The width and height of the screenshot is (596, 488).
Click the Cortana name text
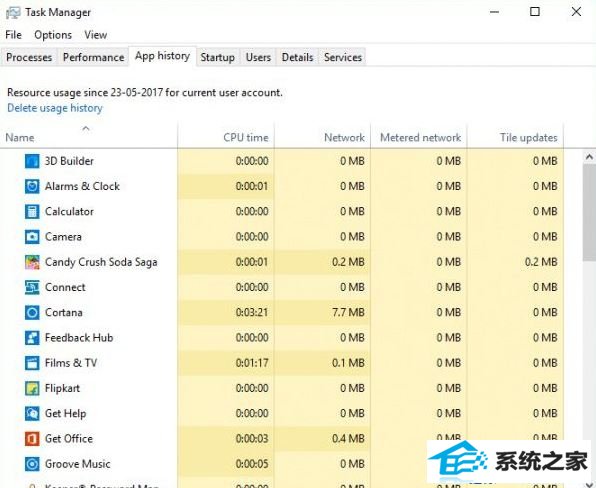click(x=63, y=312)
